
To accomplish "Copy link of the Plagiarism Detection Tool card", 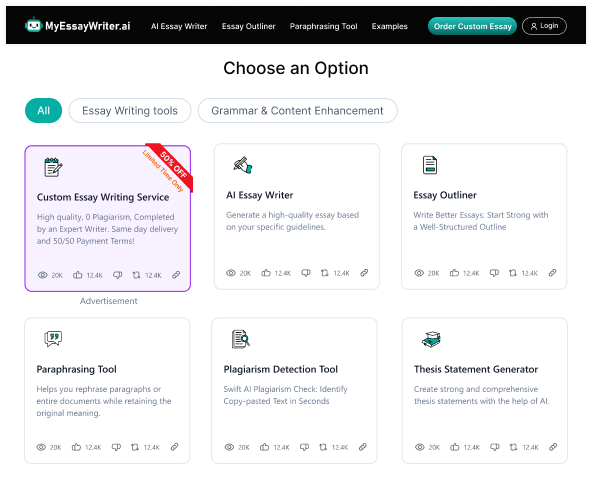I will pyautogui.click(x=362, y=447).
